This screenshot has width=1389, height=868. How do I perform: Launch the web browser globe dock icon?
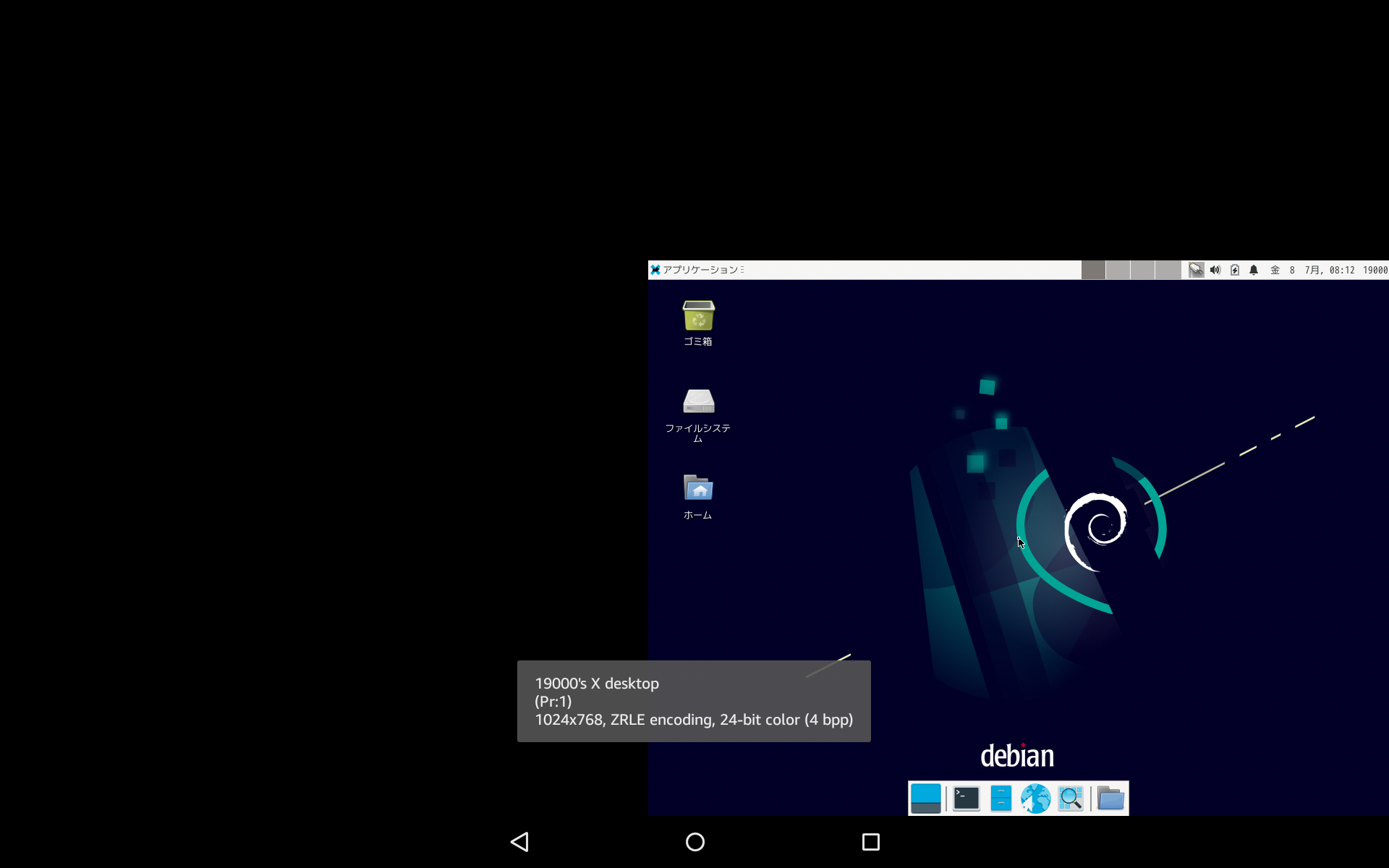1036,799
